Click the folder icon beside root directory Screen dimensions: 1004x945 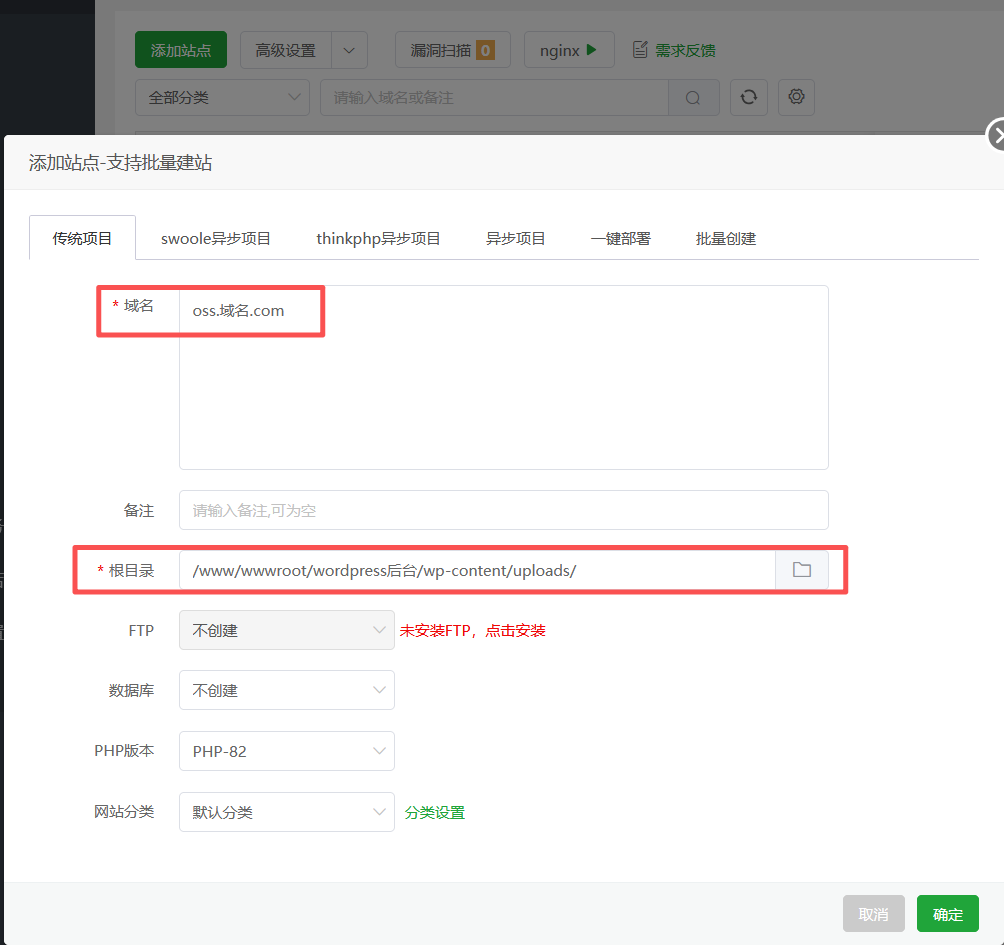point(801,570)
